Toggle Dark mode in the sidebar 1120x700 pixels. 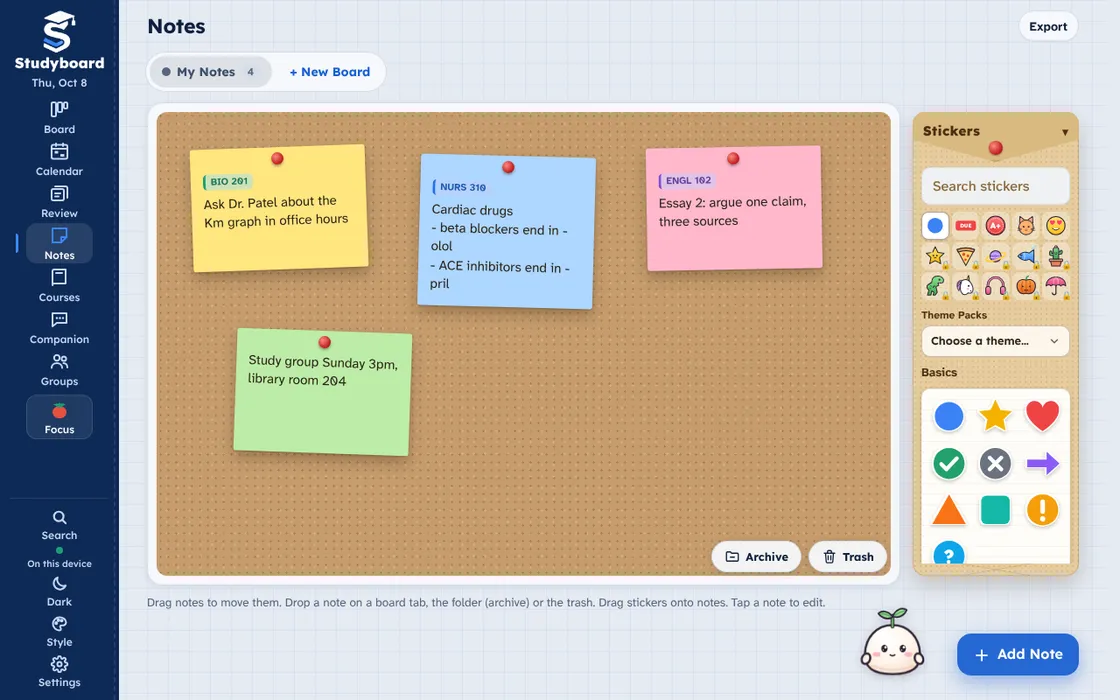pyautogui.click(x=59, y=591)
